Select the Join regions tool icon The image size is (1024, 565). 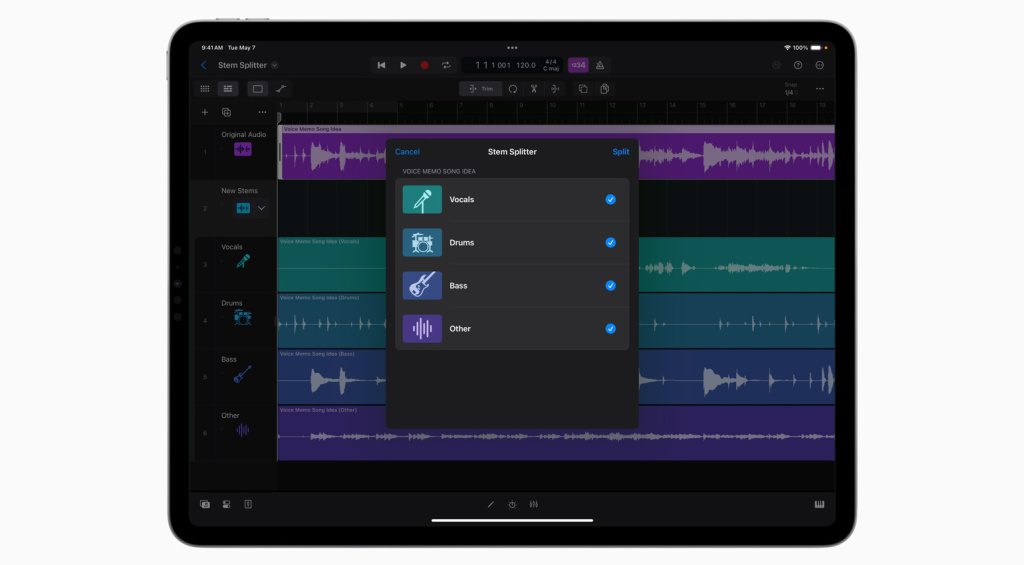(555, 89)
